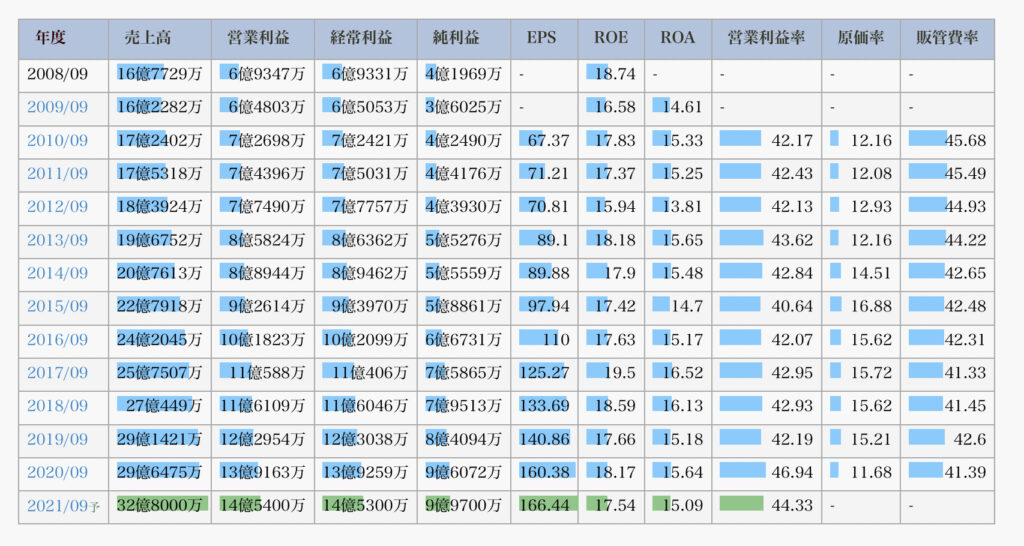Select cost ratio value 16.88

[871, 306]
